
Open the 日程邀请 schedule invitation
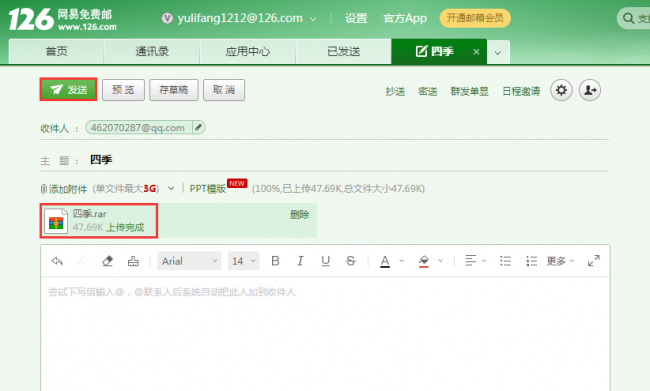point(521,91)
